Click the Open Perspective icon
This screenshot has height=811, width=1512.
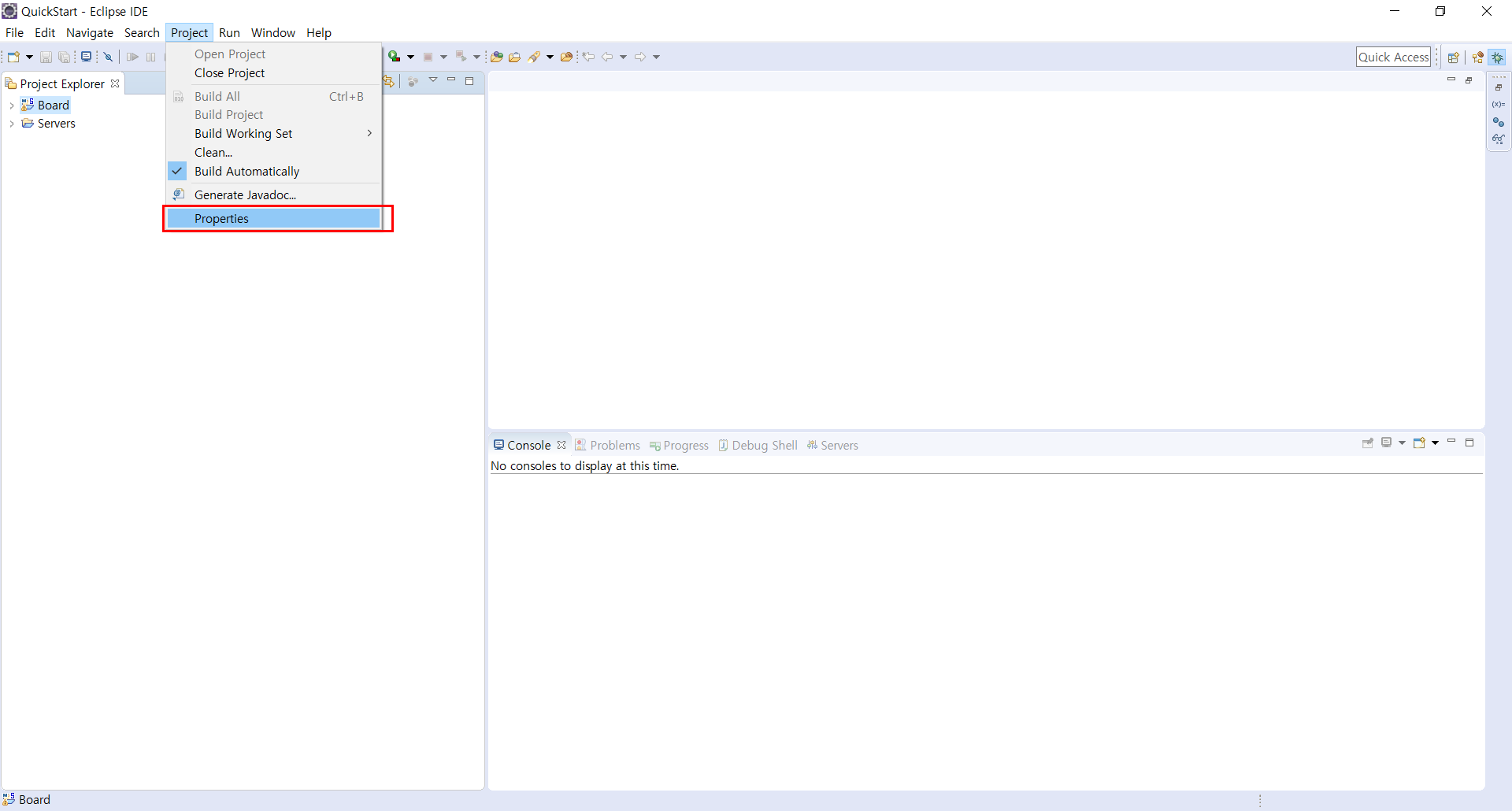click(x=1454, y=57)
